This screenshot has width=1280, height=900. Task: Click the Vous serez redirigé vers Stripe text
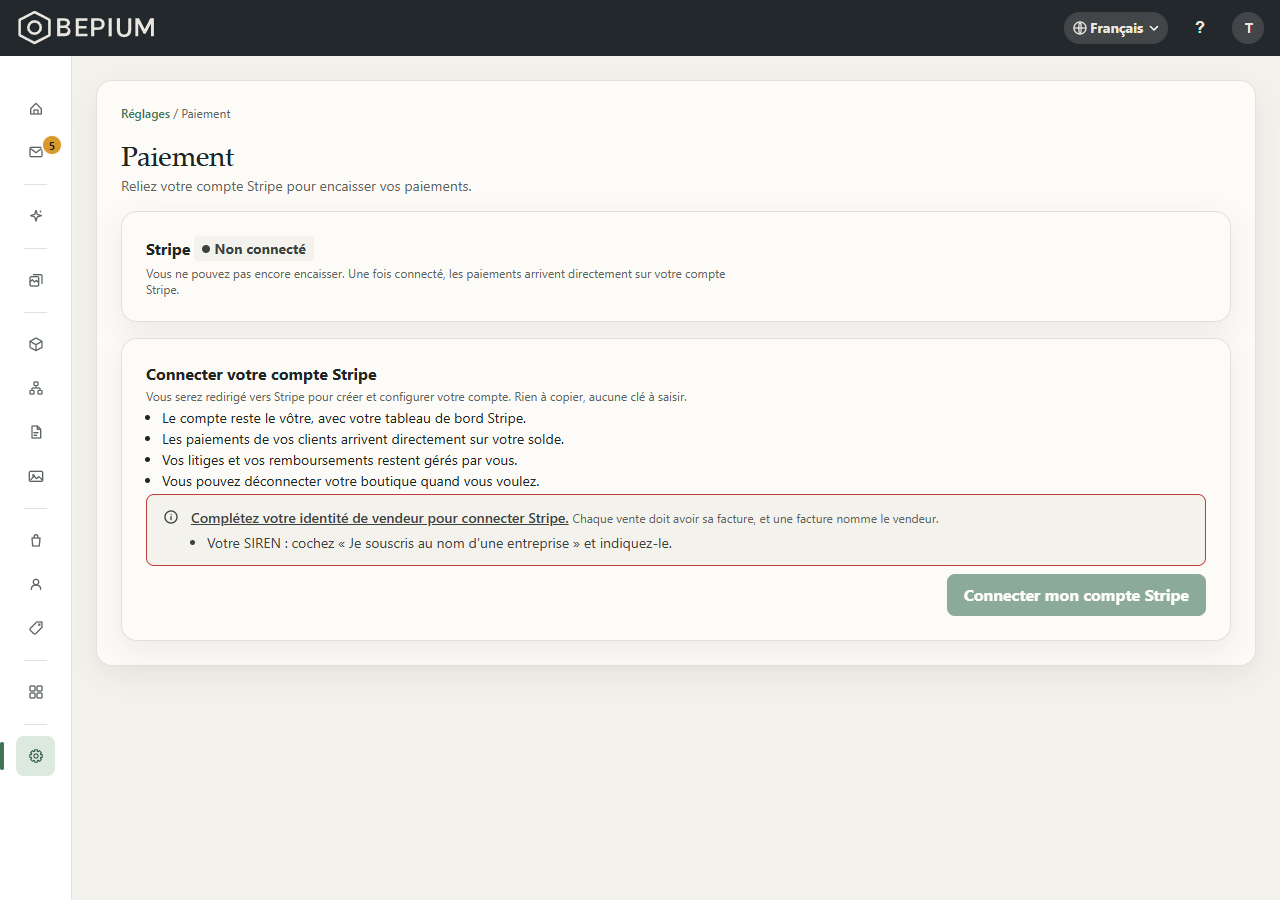[416, 397]
